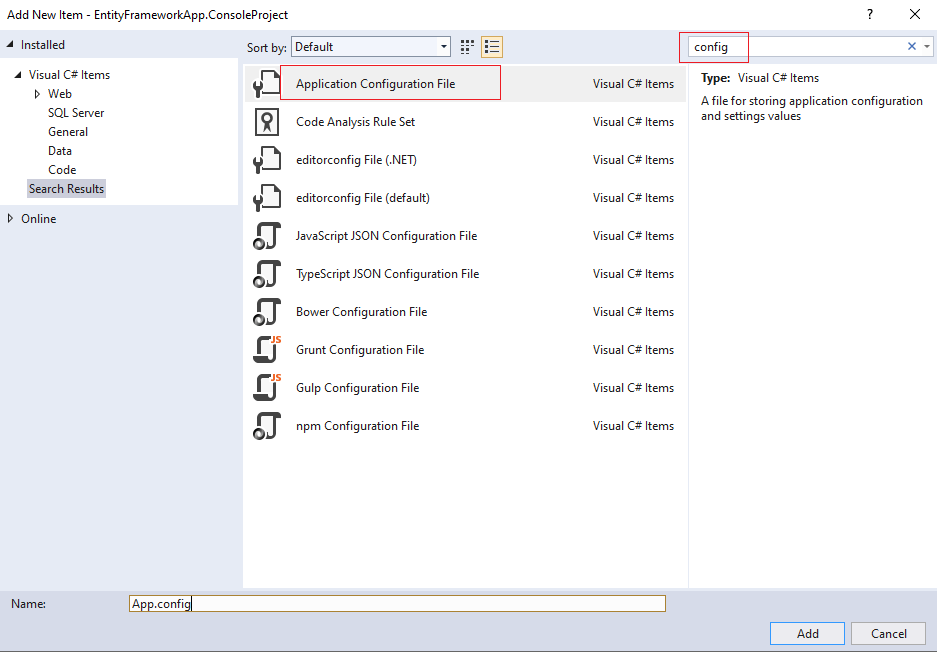The image size is (937, 652).
Task: Open the Sort by dropdown
Action: coord(443,46)
